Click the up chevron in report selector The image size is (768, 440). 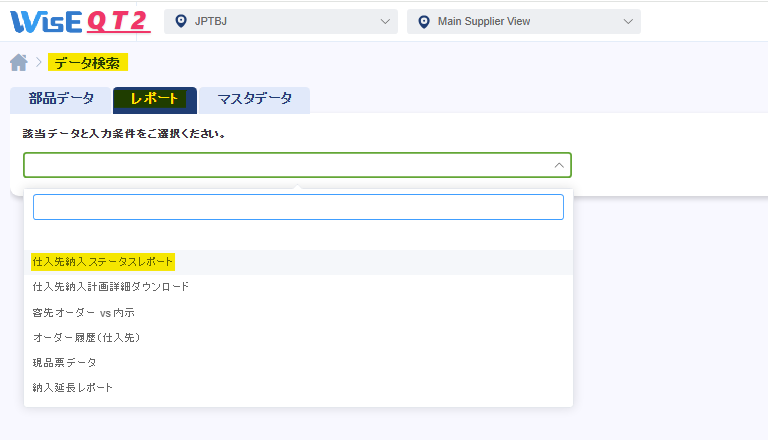pyautogui.click(x=559, y=165)
